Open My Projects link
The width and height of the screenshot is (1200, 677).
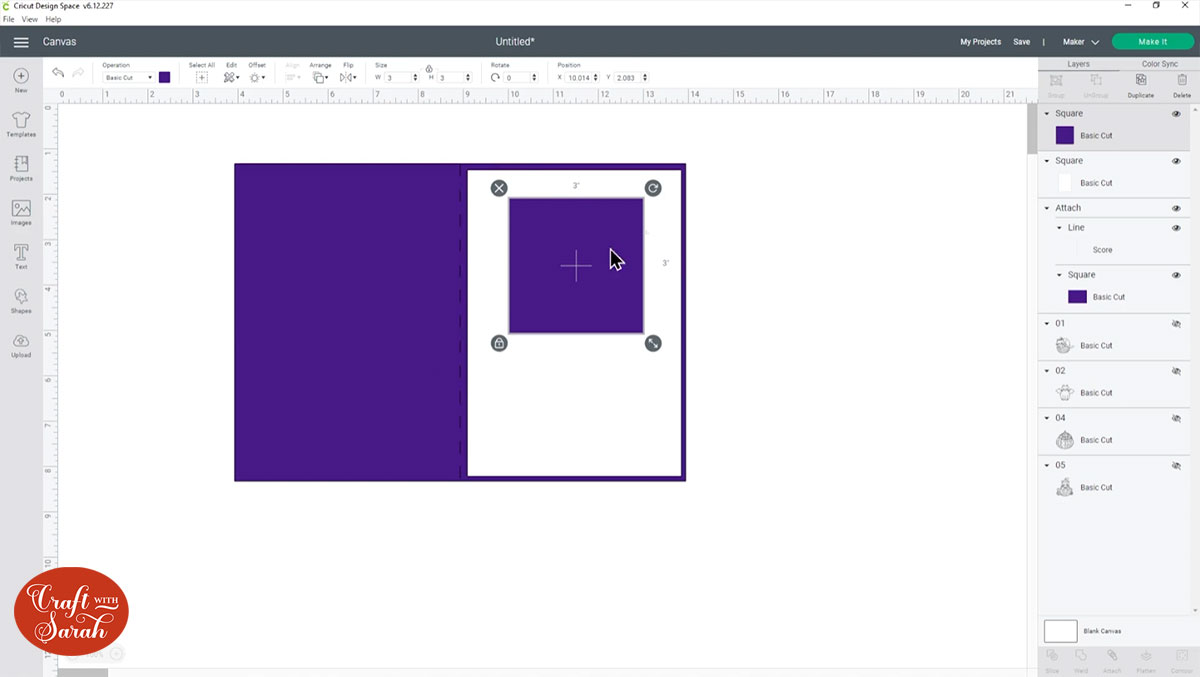tap(980, 42)
